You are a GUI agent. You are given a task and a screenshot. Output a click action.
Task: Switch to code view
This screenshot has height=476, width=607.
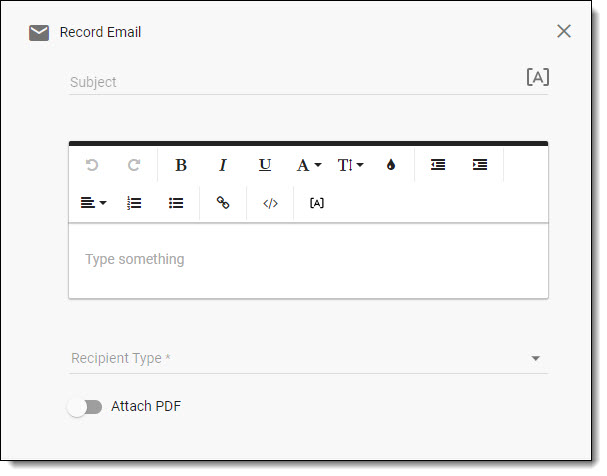pos(270,203)
